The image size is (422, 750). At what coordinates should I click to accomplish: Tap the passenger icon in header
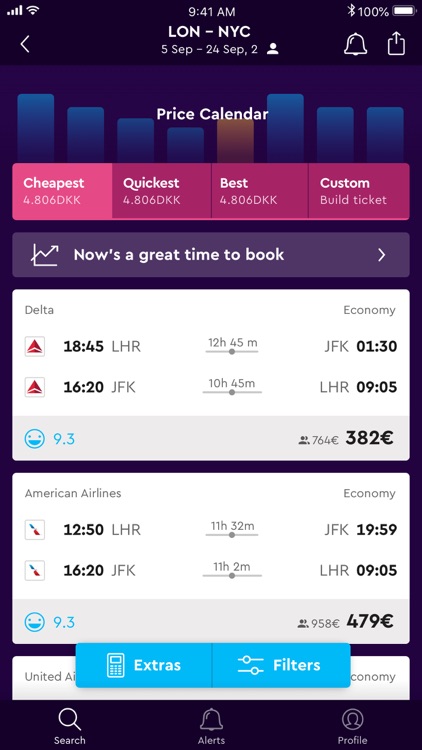coord(273,49)
